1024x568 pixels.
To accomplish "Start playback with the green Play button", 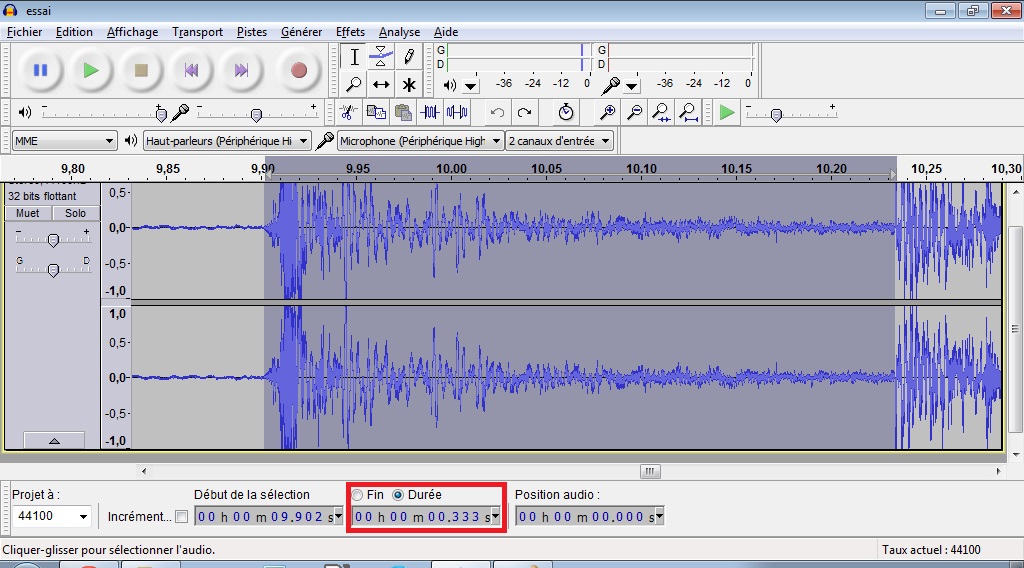I will pos(91,70).
